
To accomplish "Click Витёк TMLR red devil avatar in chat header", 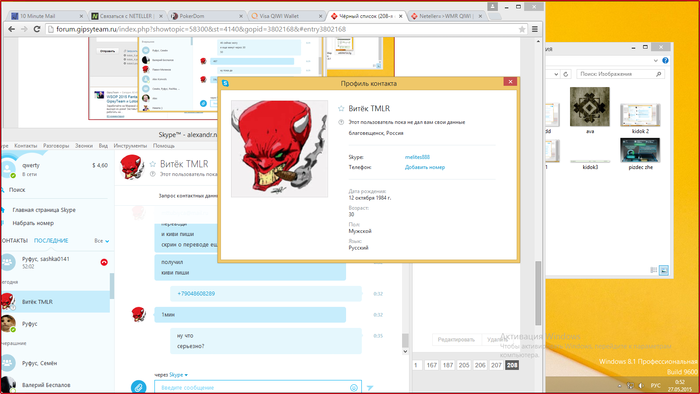I will 132,167.
